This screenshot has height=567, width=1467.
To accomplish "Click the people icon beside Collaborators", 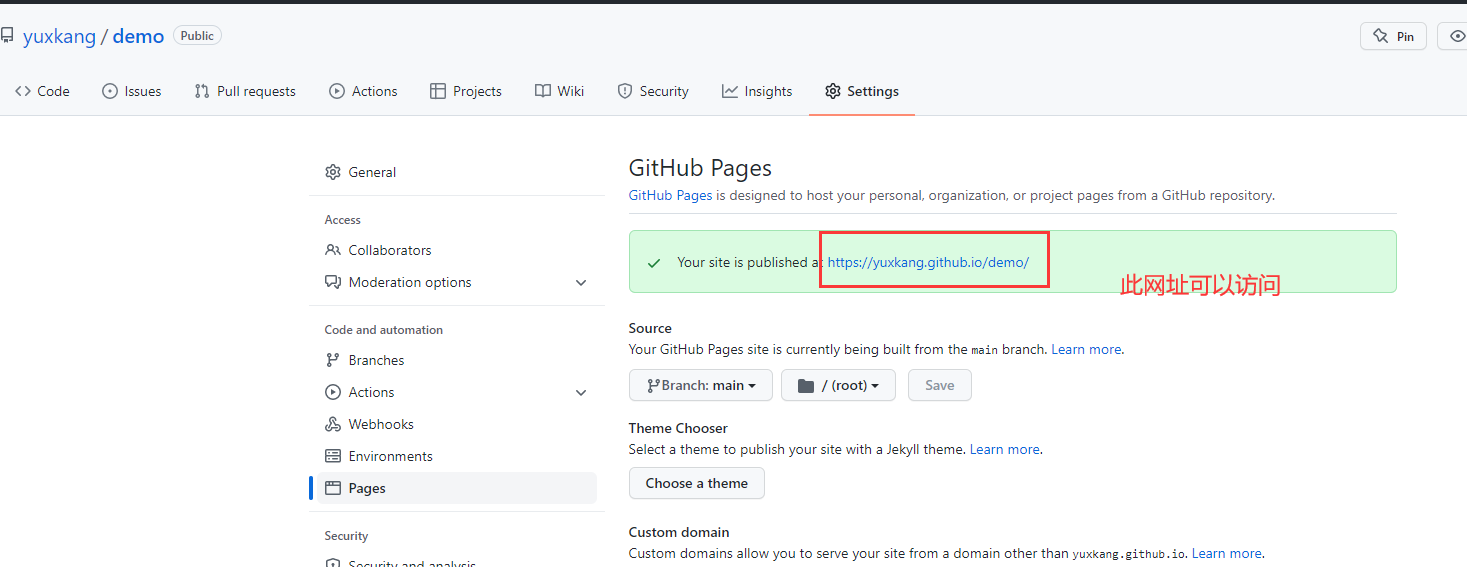I will pyautogui.click(x=333, y=250).
